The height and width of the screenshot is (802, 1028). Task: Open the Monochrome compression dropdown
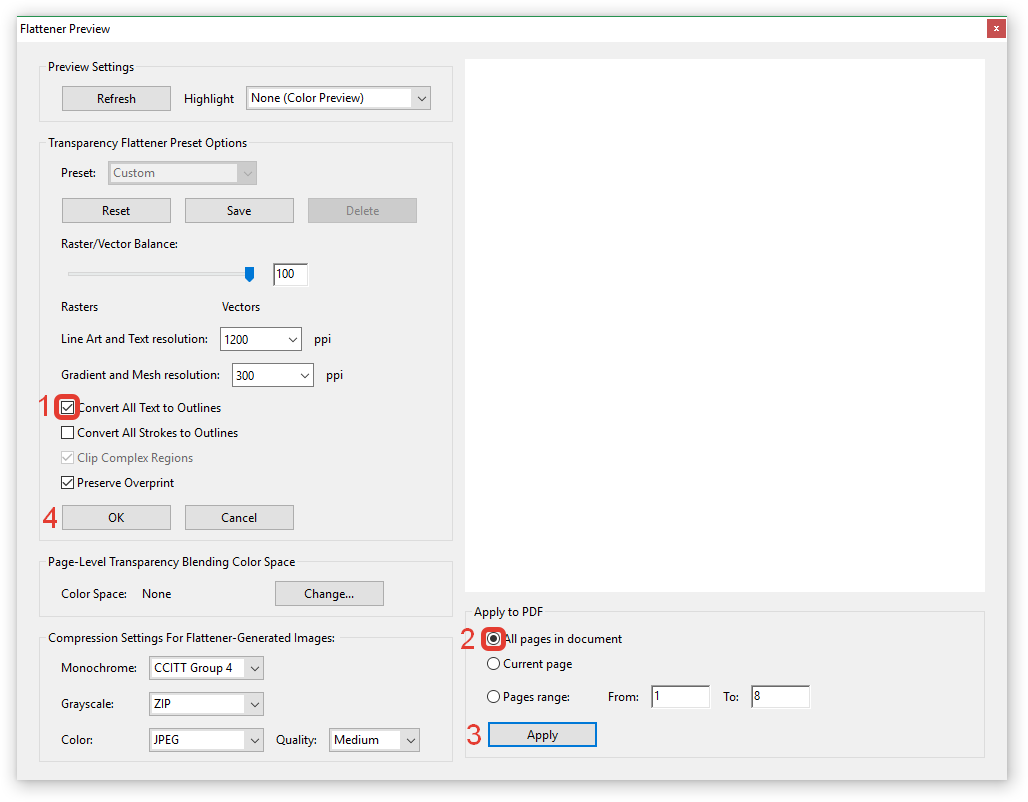click(x=206, y=668)
